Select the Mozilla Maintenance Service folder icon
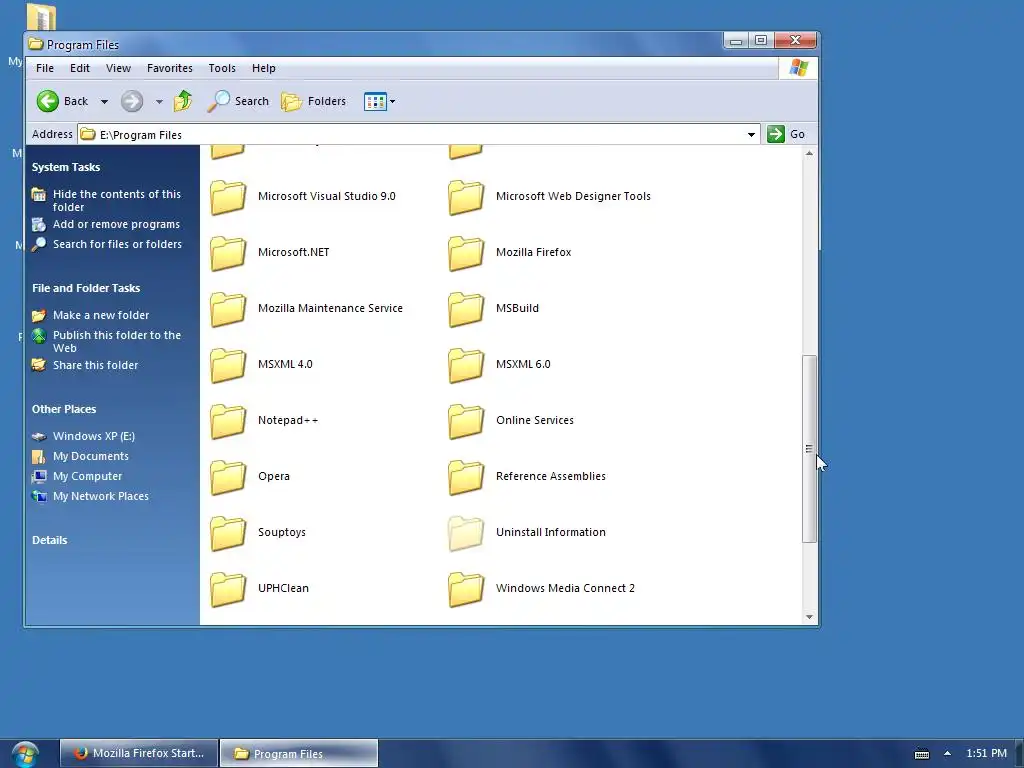The image size is (1024, 768). point(228,310)
